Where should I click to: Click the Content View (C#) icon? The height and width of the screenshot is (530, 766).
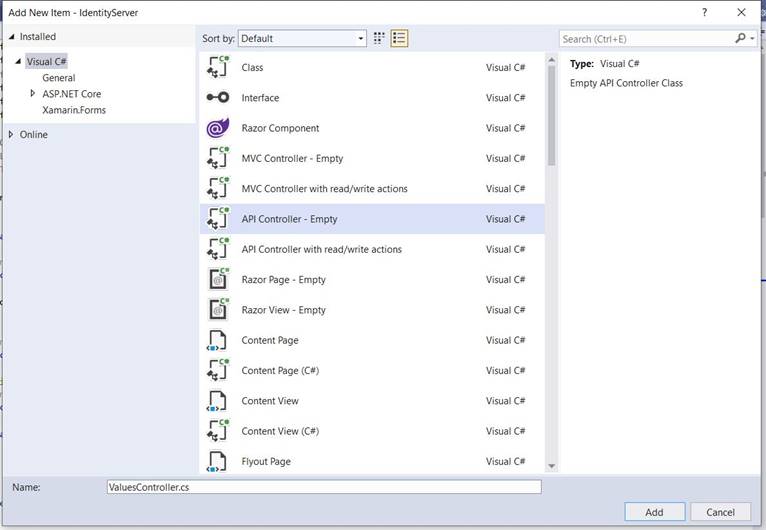[x=218, y=431]
